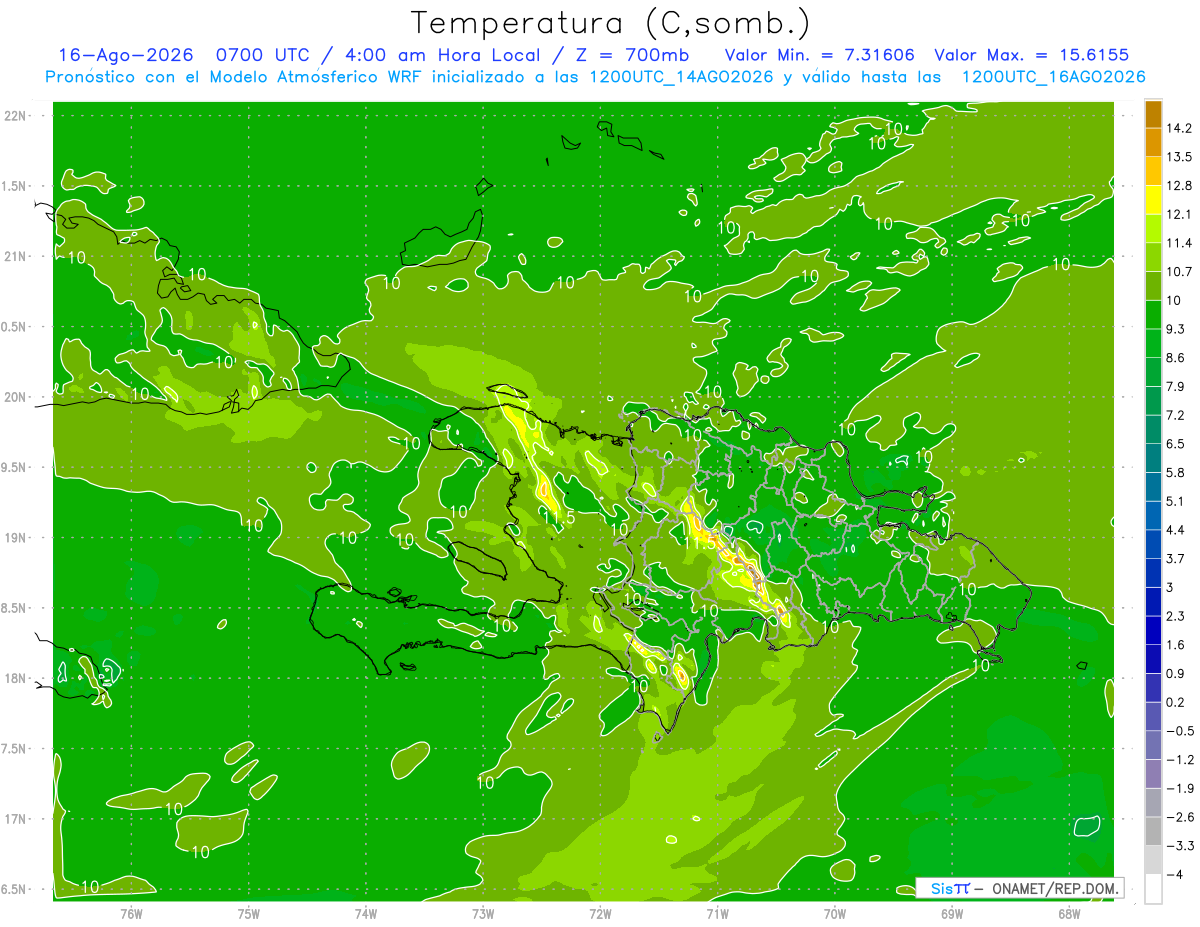Image resolution: width=1200 pixels, height=927 pixels.
Task: Click the "-1.9" value on color scale
Action: click(1179, 788)
